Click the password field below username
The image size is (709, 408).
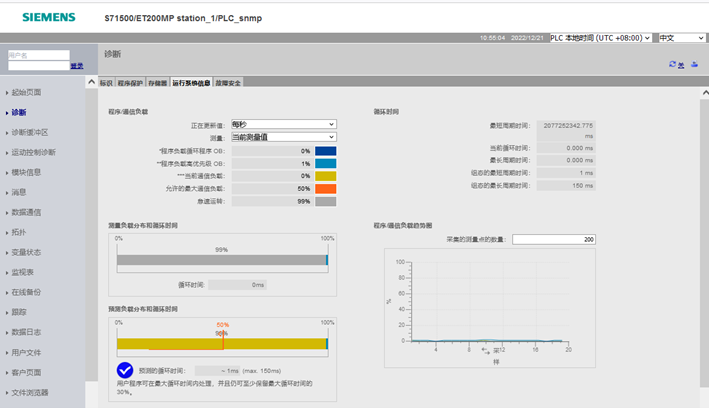[x=39, y=66]
